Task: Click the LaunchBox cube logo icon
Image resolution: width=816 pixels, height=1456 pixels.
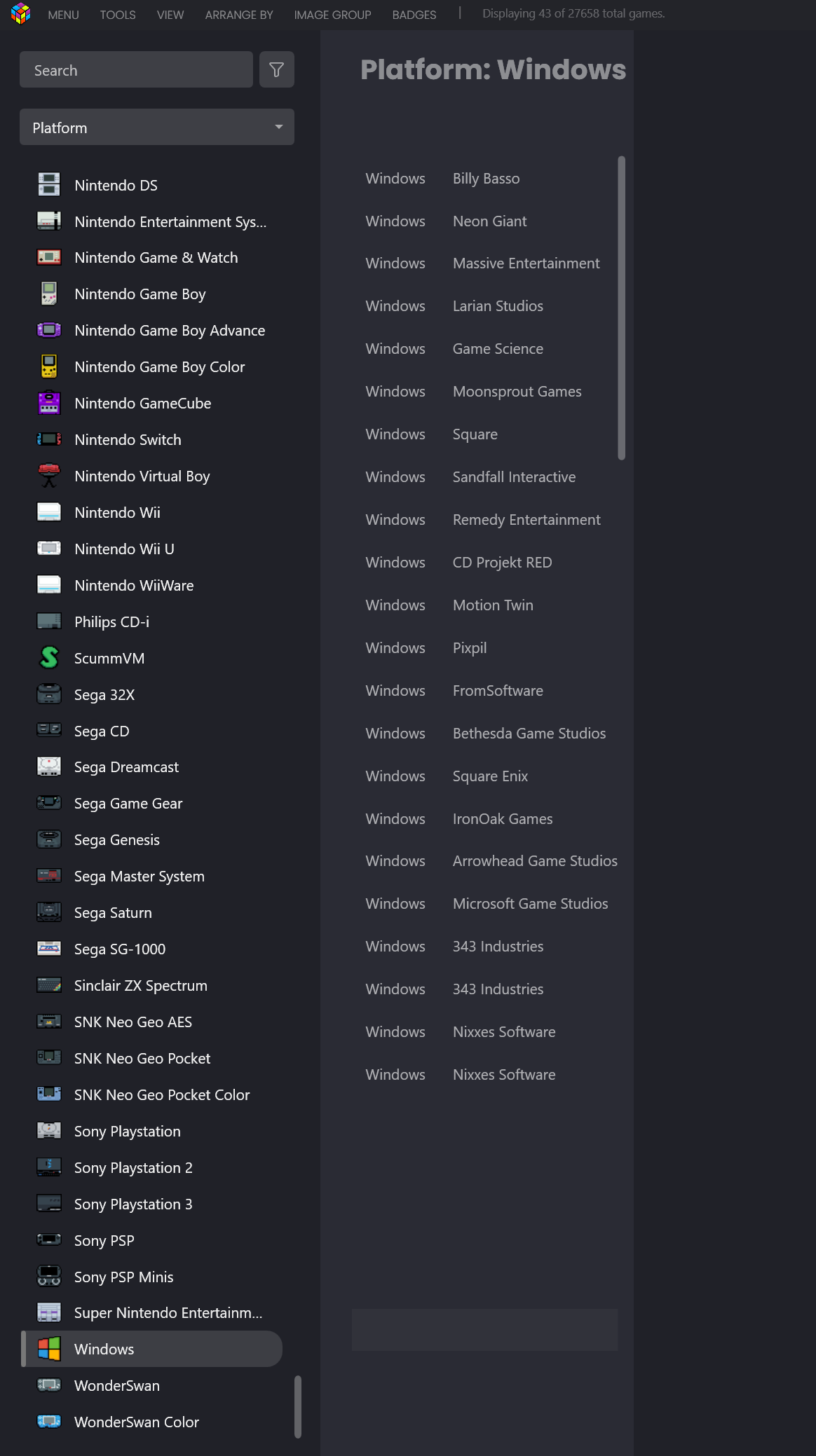Action: point(21,14)
